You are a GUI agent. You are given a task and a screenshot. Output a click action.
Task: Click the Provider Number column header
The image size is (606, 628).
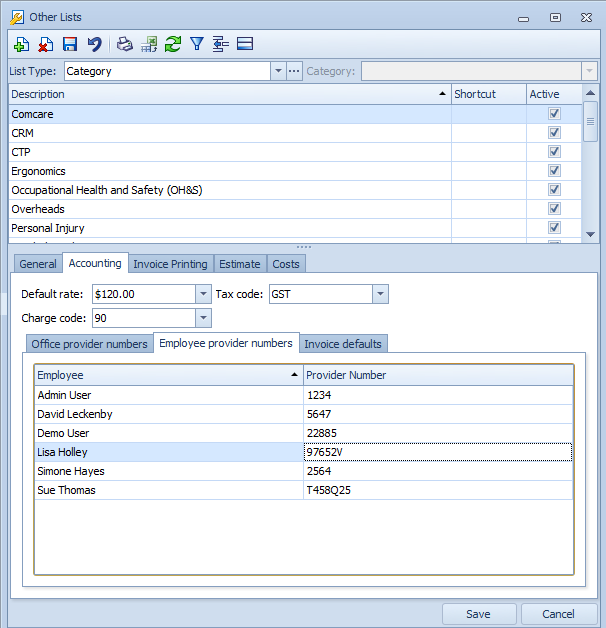438,375
